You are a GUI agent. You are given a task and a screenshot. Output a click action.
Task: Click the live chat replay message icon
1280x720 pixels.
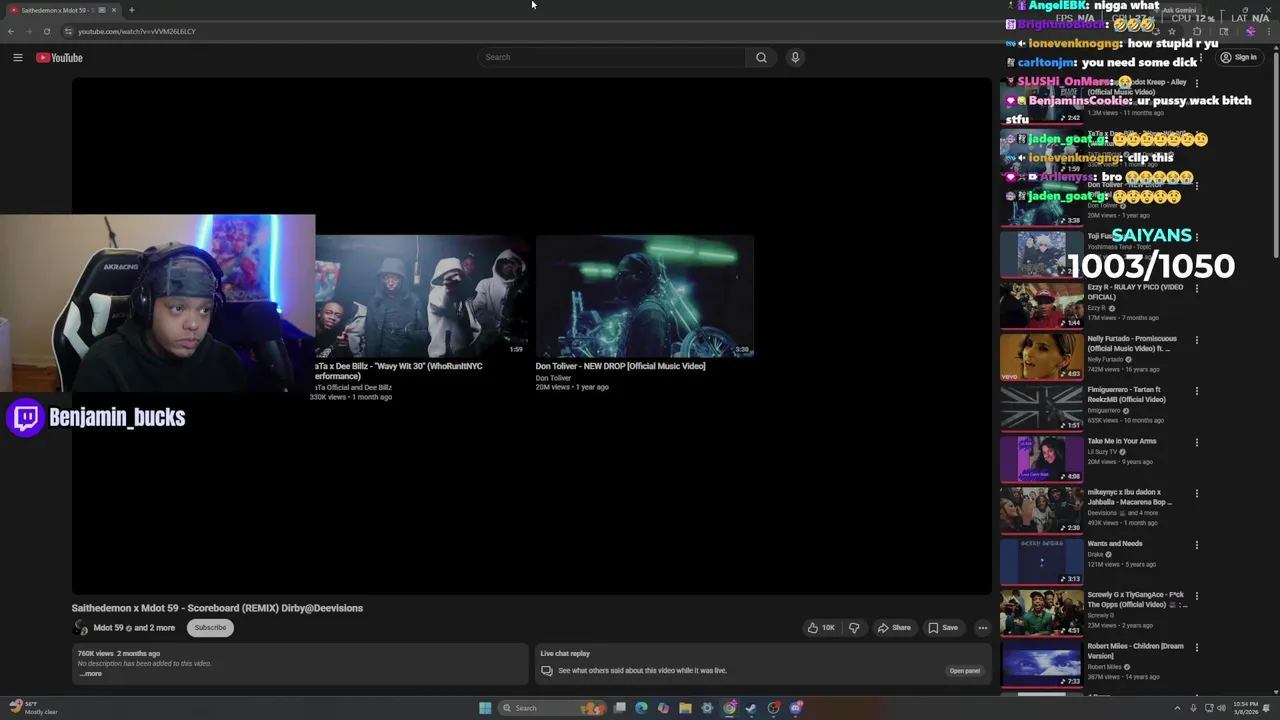coord(546,671)
